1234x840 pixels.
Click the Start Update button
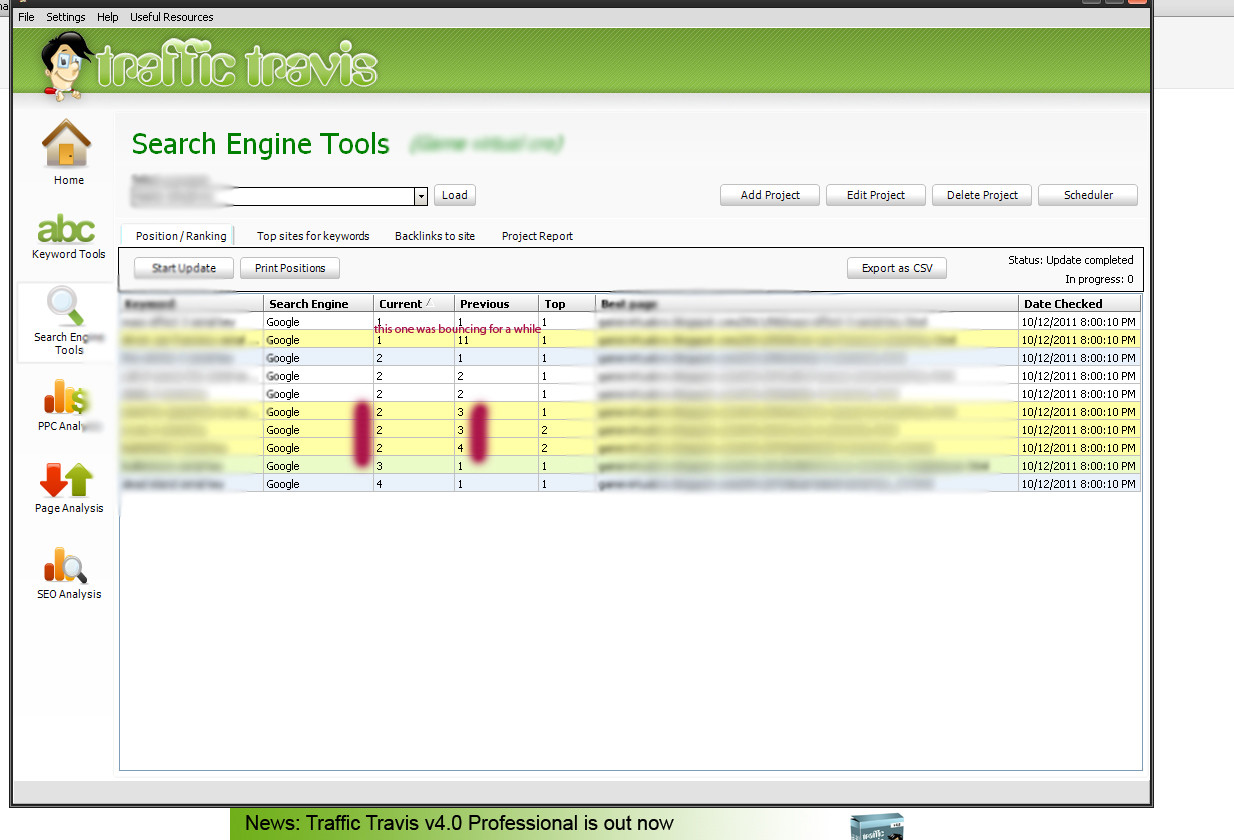pyautogui.click(x=184, y=268)
